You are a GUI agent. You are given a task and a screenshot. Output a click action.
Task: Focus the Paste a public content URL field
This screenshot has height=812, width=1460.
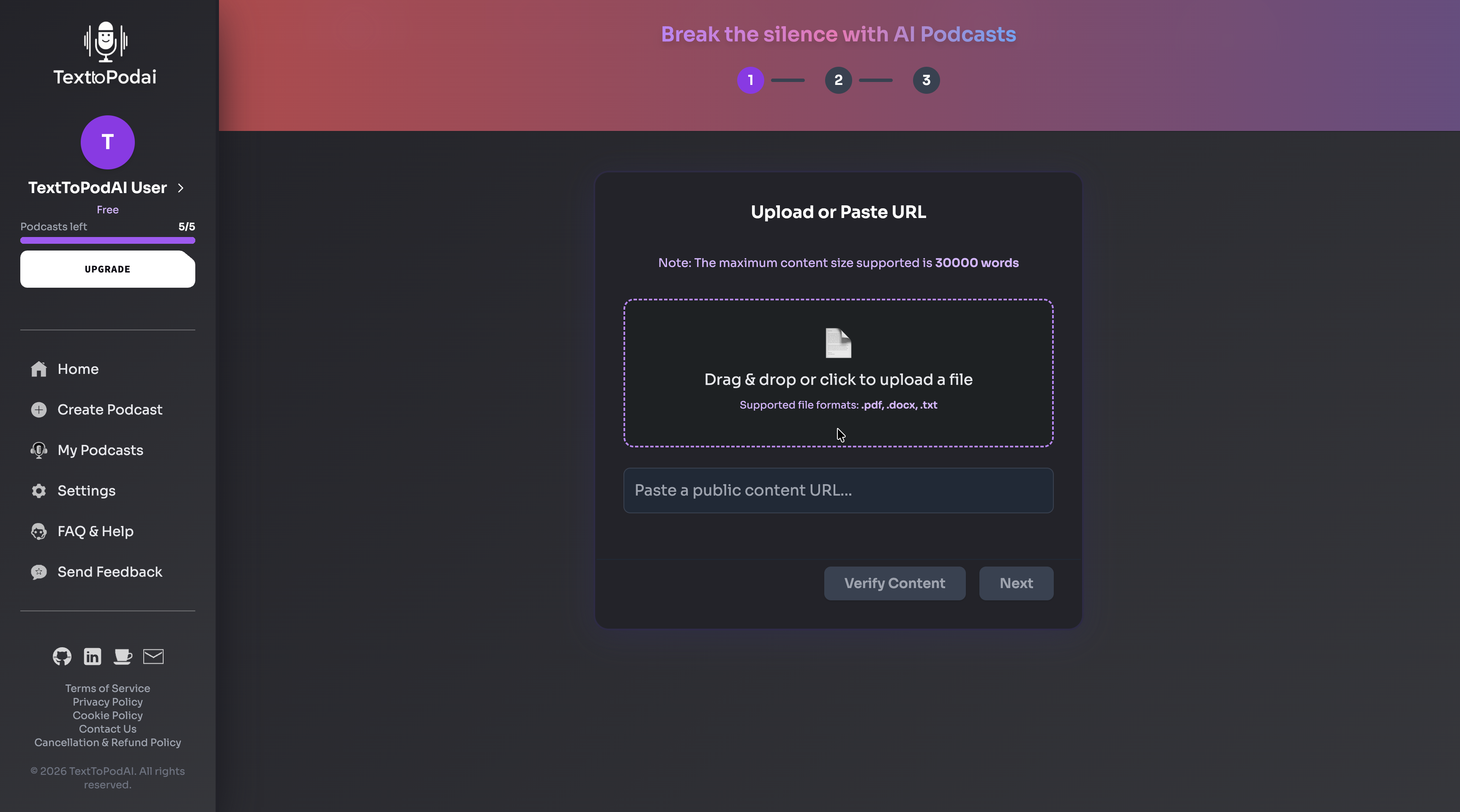tap(838, 490)
